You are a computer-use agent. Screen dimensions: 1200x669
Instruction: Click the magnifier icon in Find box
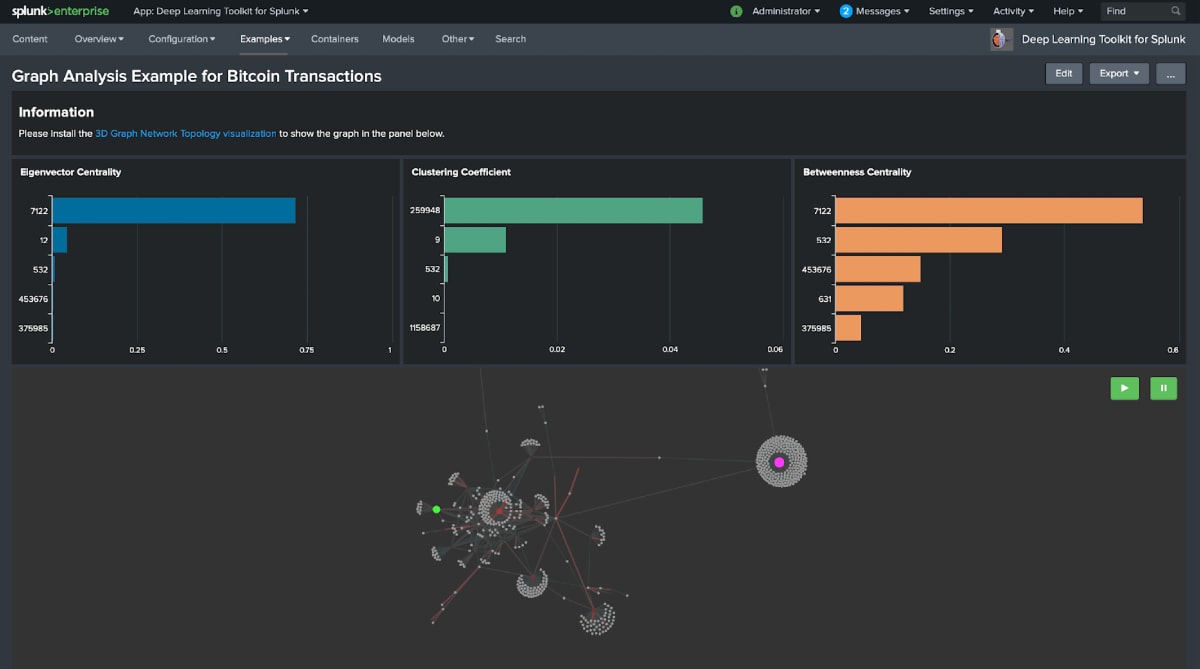point(1175,11)
